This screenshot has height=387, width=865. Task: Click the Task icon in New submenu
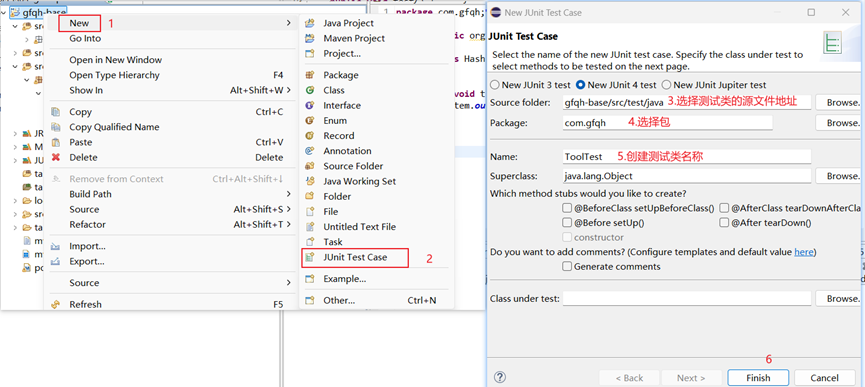310,241
